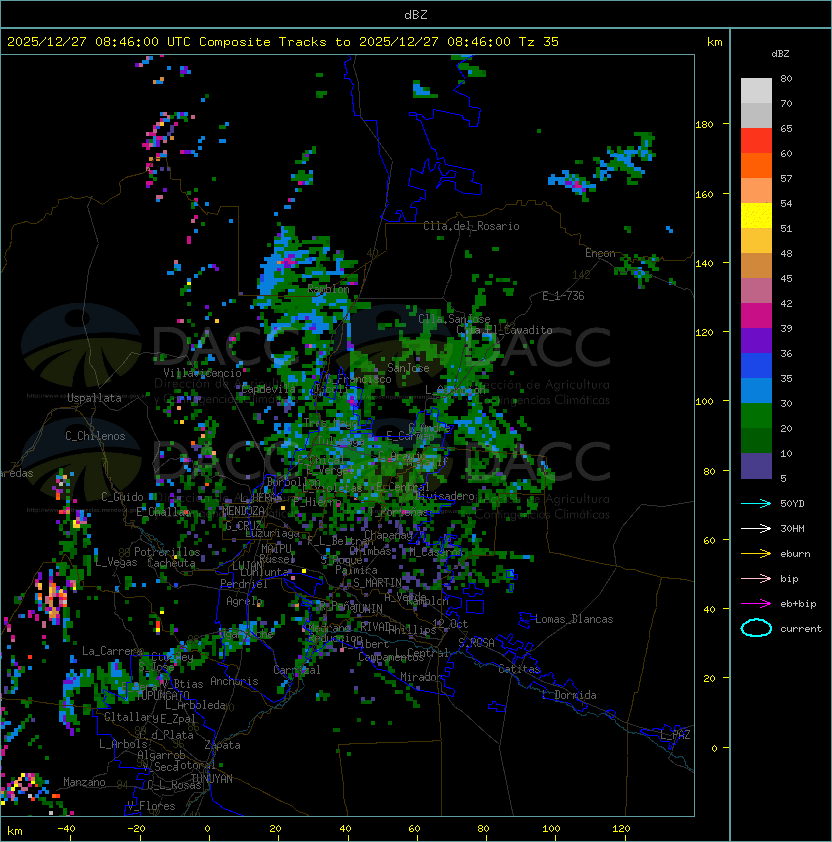Click the 'E_1-736' map label
This screenshot has height=842, width=832.
[563, 296]
